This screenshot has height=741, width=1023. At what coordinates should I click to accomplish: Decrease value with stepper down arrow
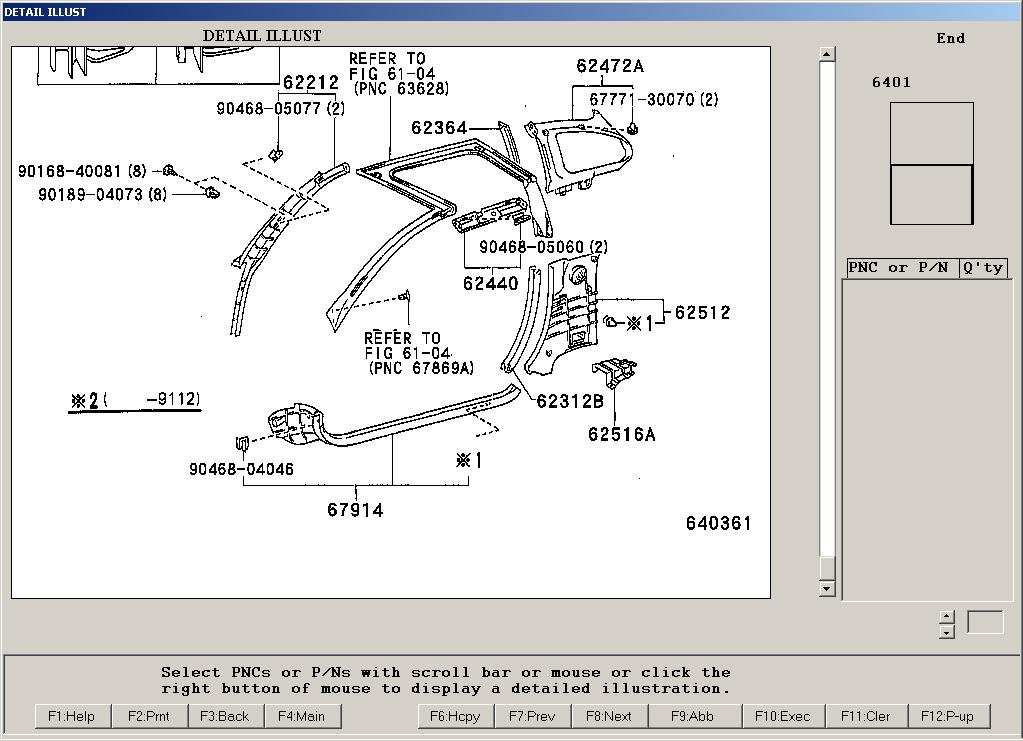(x=947, y=632)
